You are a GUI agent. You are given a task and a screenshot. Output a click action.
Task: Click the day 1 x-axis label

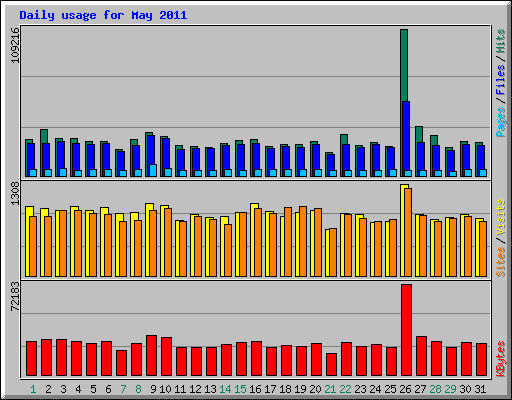pos(33,389)
